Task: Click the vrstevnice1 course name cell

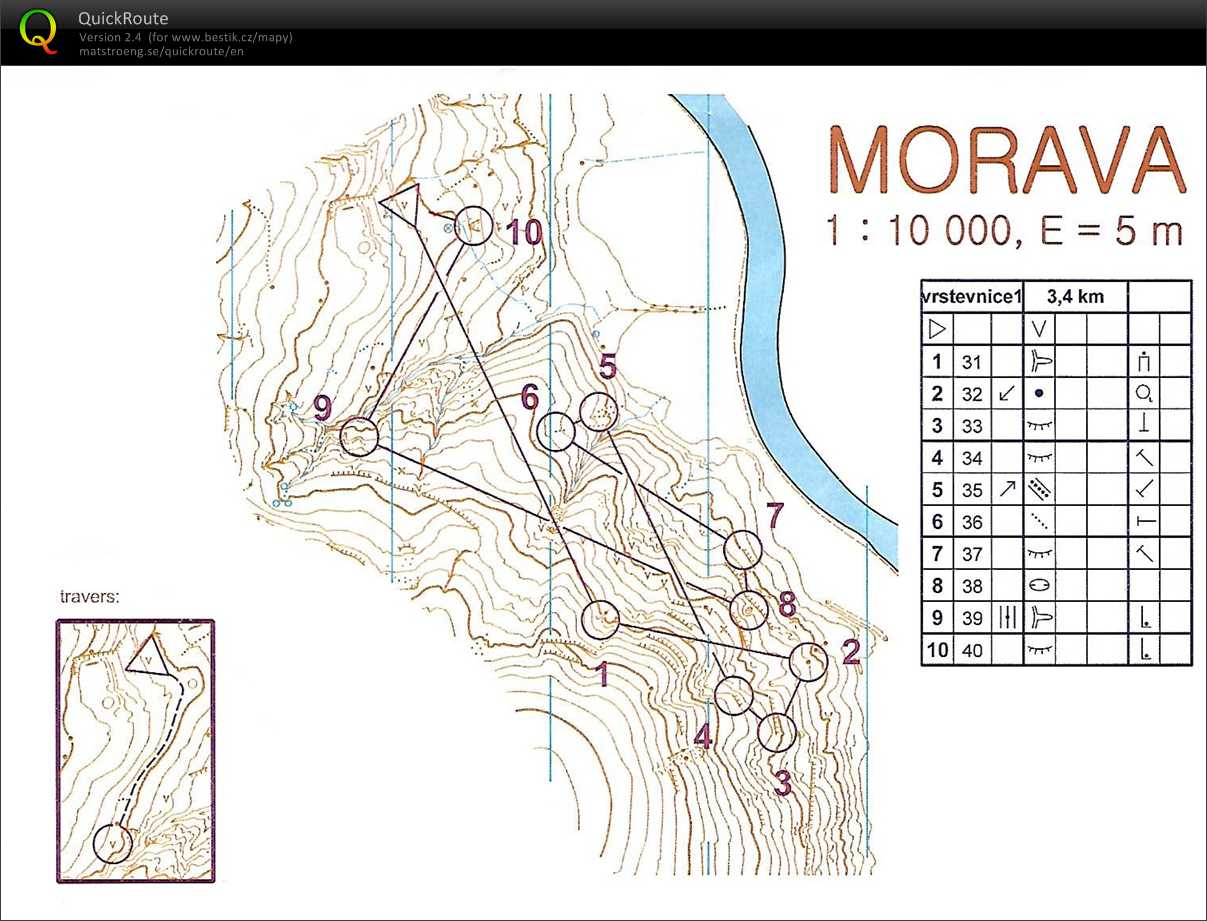Action: coord(971,297)
